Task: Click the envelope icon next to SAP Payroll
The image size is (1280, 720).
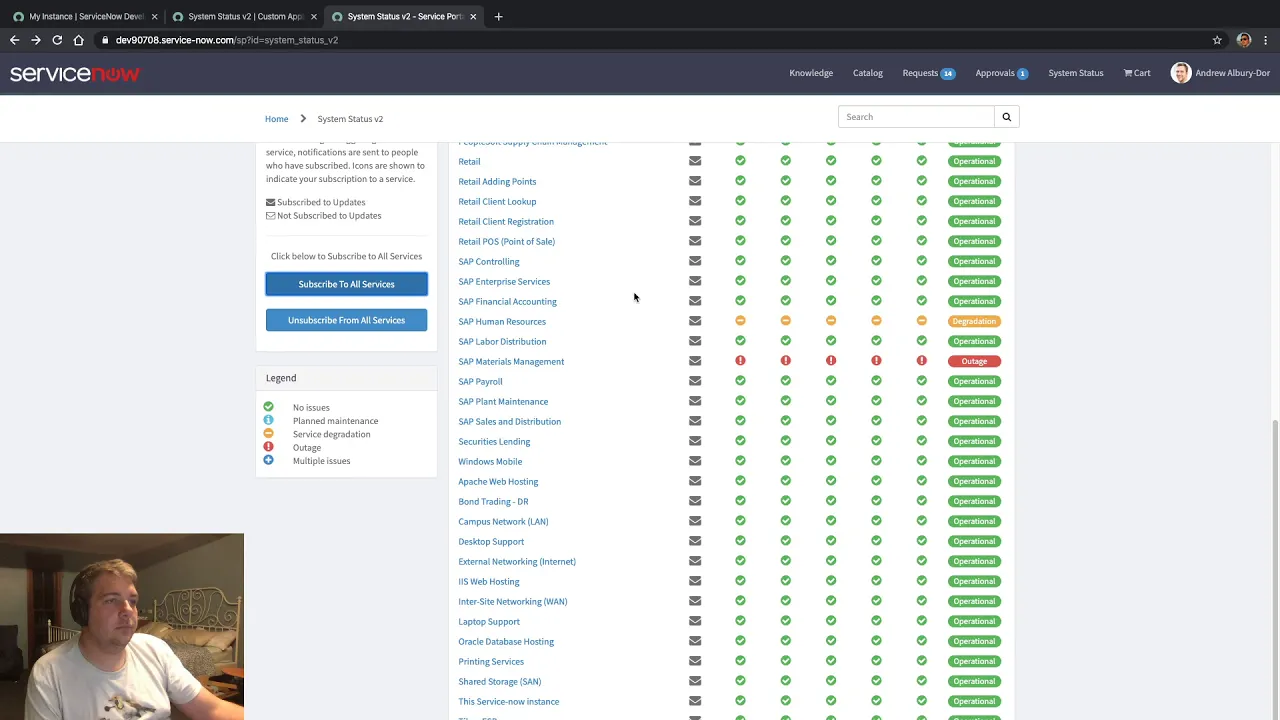Action: click(x=695, y=381)
